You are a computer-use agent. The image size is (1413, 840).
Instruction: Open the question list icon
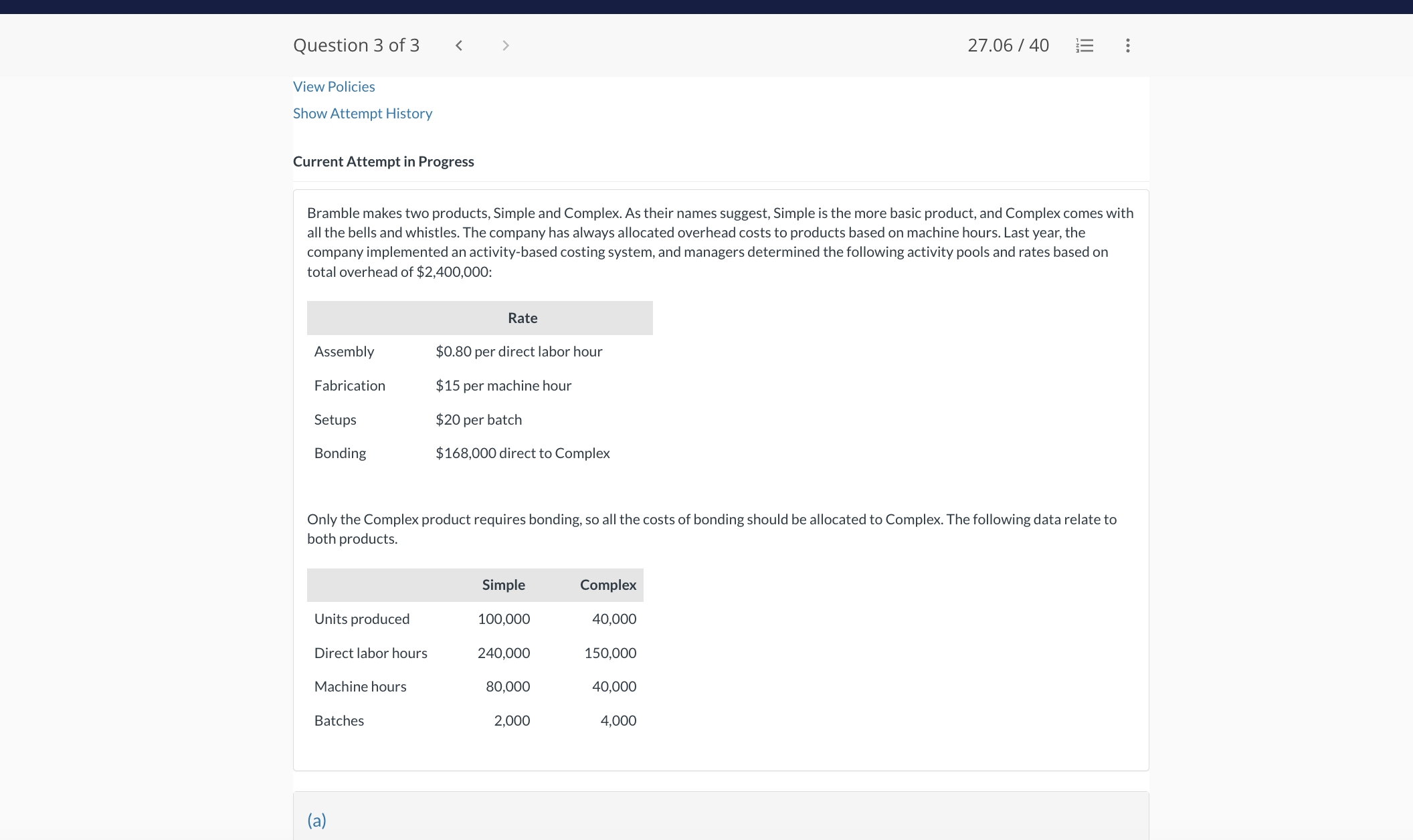pos(1085,45)
